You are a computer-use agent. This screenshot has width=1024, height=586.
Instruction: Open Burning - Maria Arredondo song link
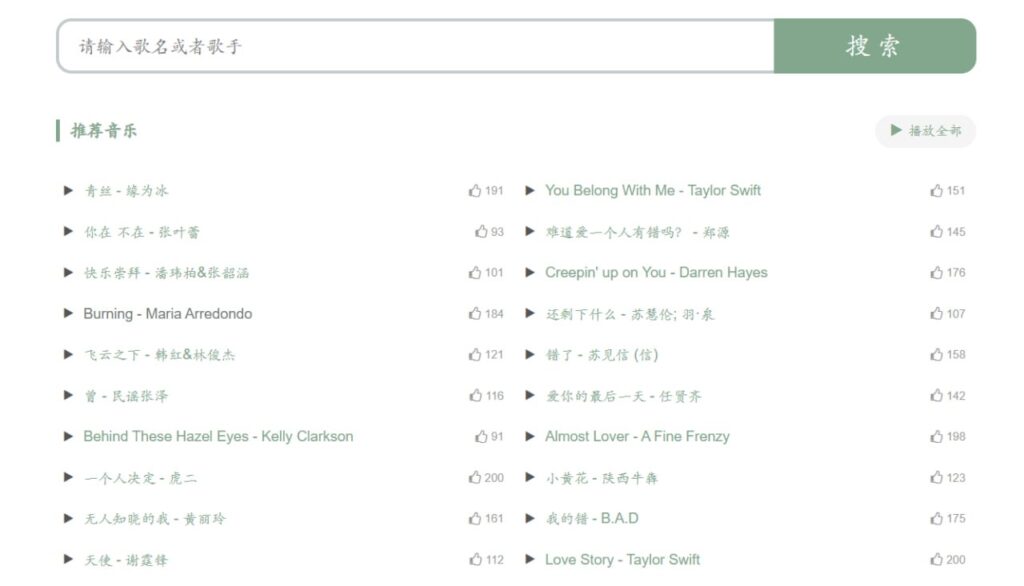tap(167, 314)
